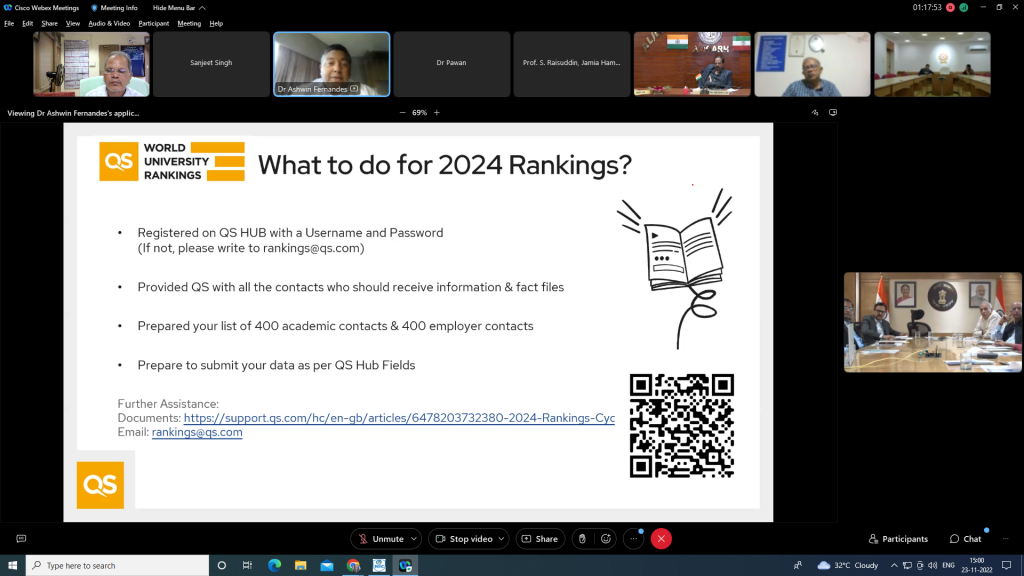The image size is (1024, 576).
Task: Hide Menu Bar toggle at top
Action: point(179,8)
